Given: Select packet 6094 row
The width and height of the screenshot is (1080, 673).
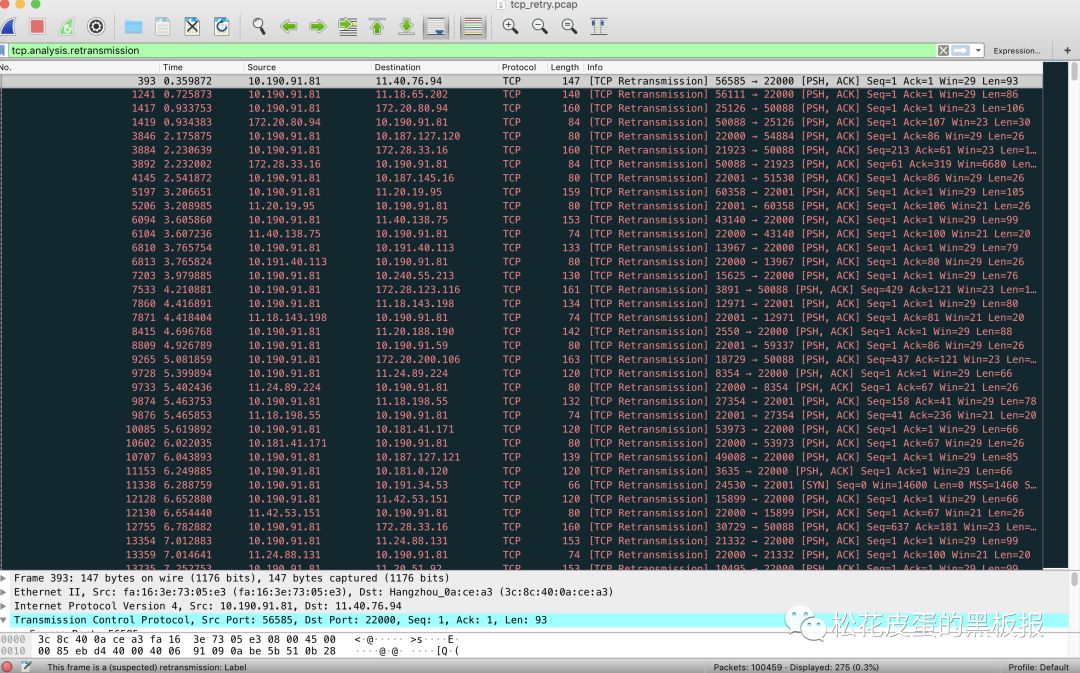Looking at the screenshot, I should tap(521, 220).
